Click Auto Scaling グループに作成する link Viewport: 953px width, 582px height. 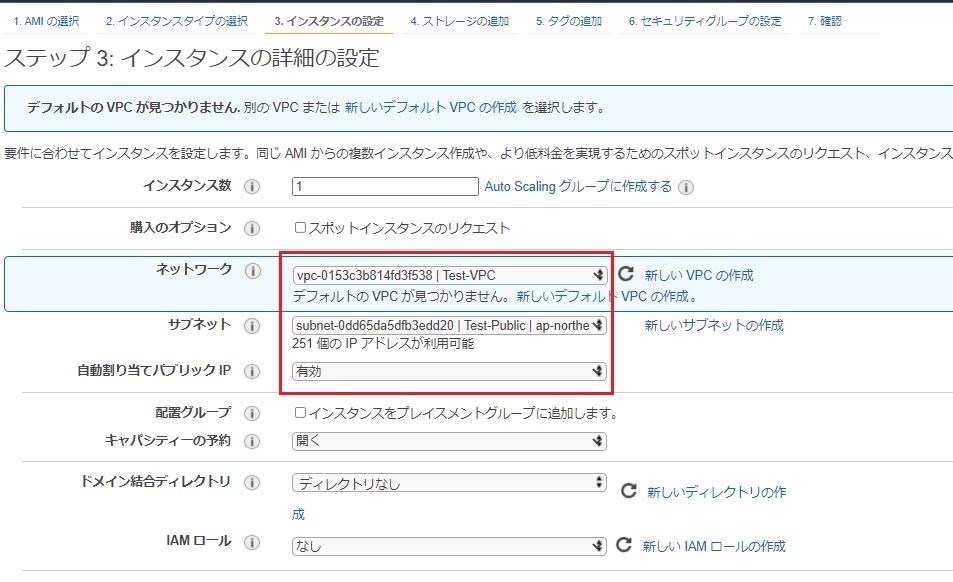578,187
